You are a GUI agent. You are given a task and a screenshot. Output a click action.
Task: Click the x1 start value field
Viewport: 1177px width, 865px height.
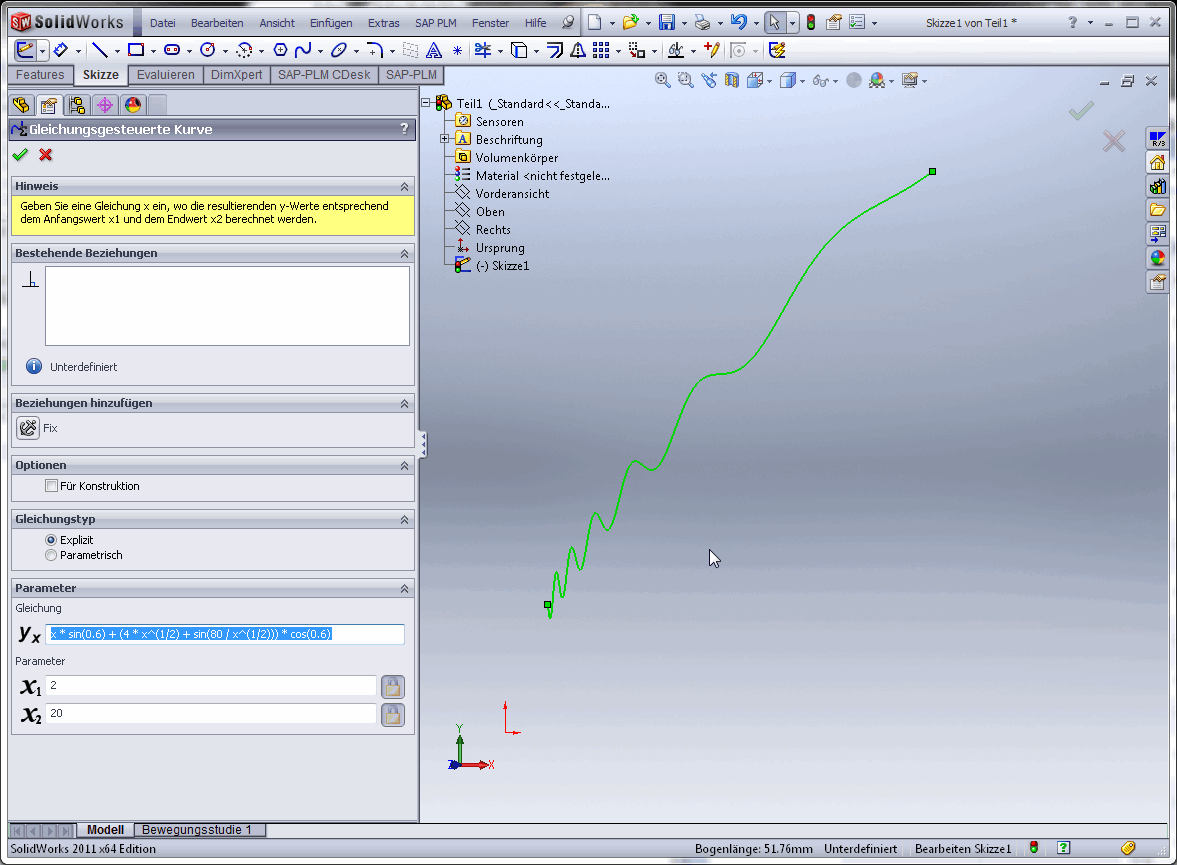point(210,686)
